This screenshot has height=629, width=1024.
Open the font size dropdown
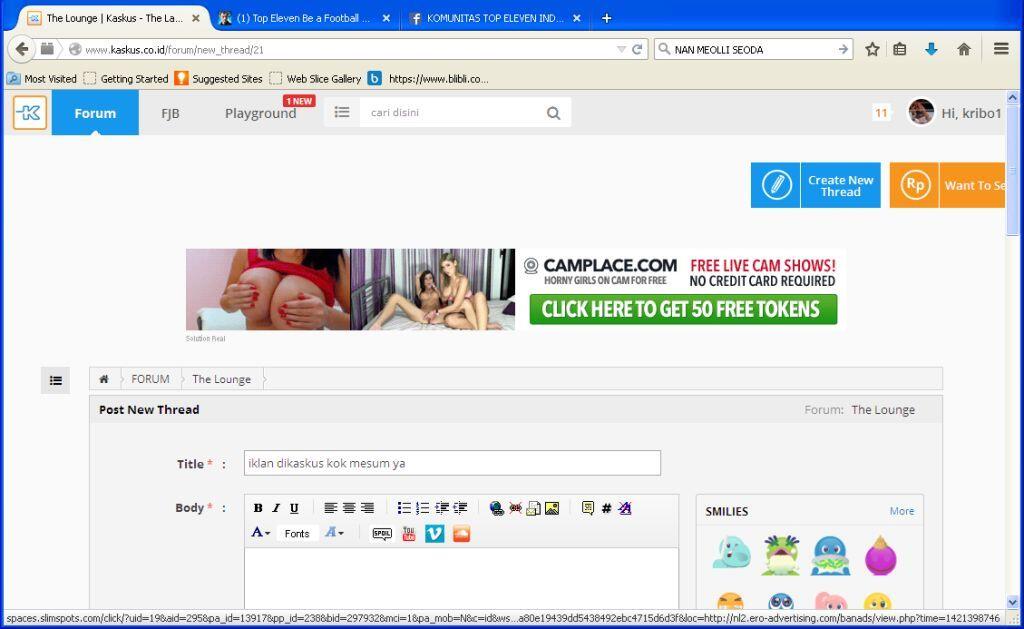coord(334,532)
